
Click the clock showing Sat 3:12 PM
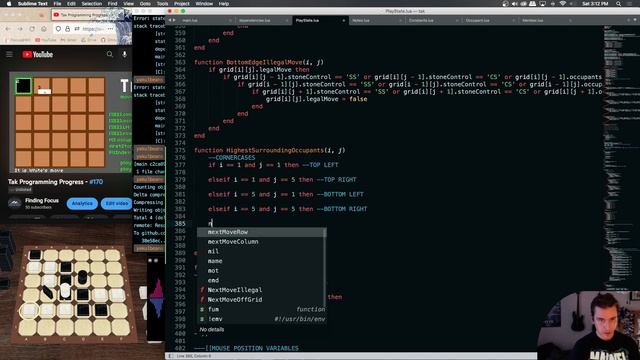pyautogui.click(x=595, y=4)
